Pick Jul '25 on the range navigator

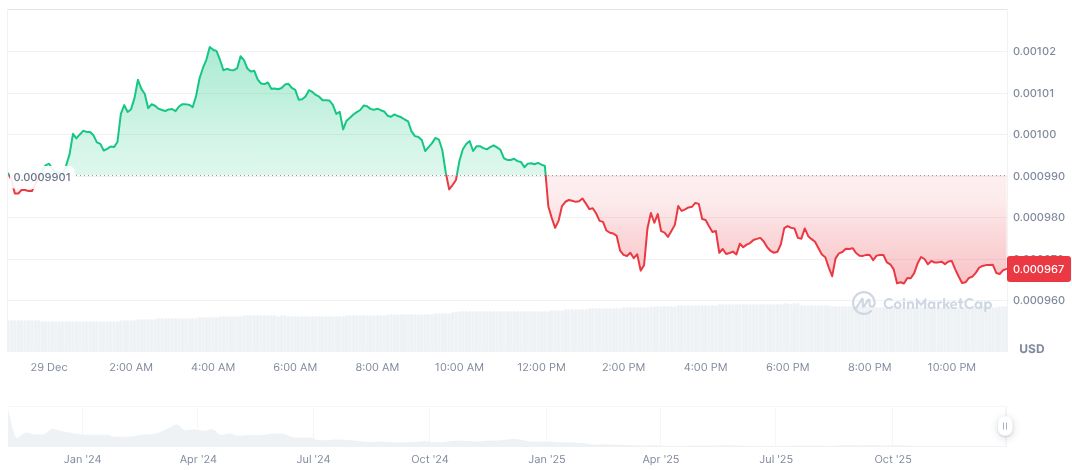776,459
